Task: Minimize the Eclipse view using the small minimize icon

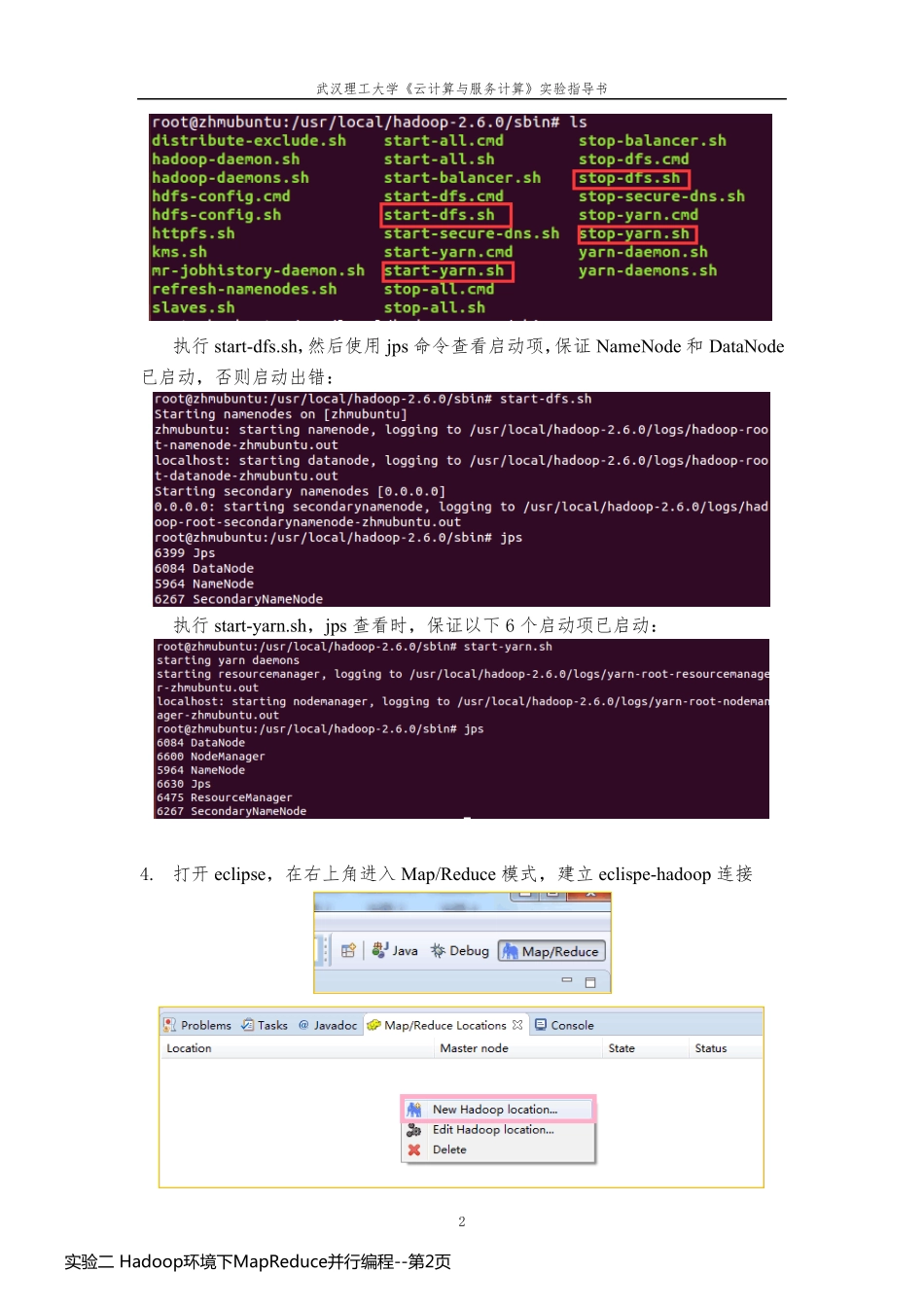Action: [x=567, y=980]
